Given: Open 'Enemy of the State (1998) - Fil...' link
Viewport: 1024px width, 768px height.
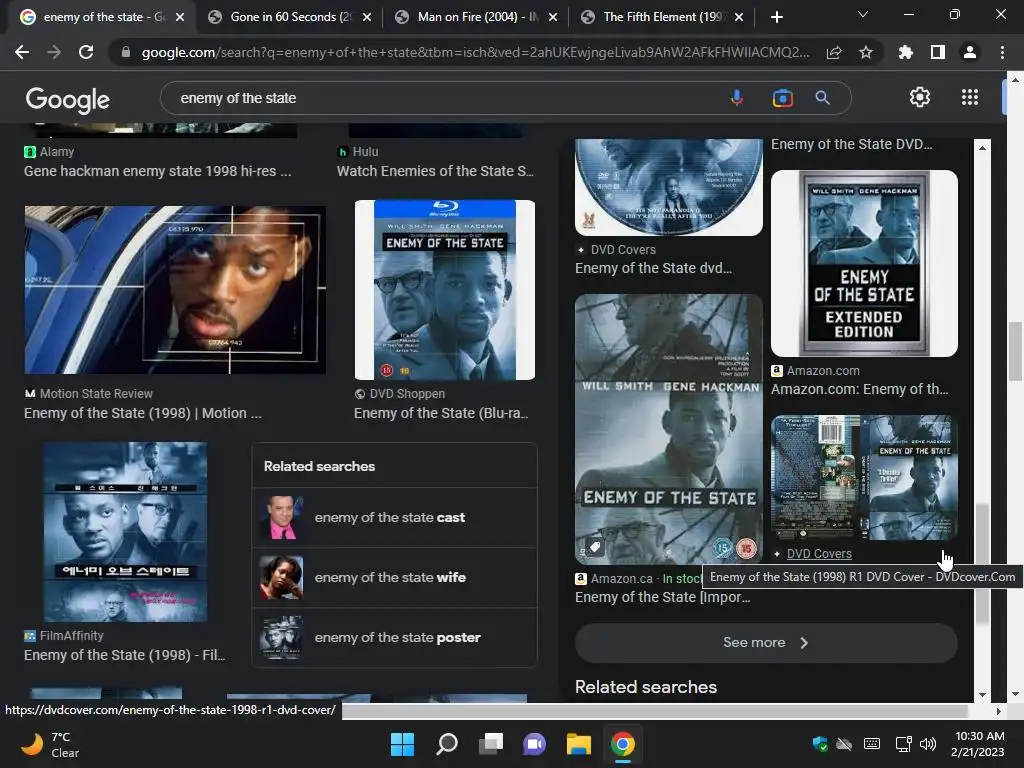Looking at the screenshot, I should click(x=124, y=655).
